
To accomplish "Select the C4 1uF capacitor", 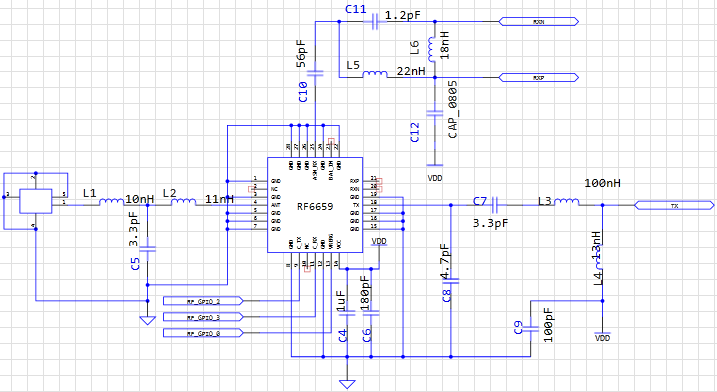I will (x=347, y=313).
